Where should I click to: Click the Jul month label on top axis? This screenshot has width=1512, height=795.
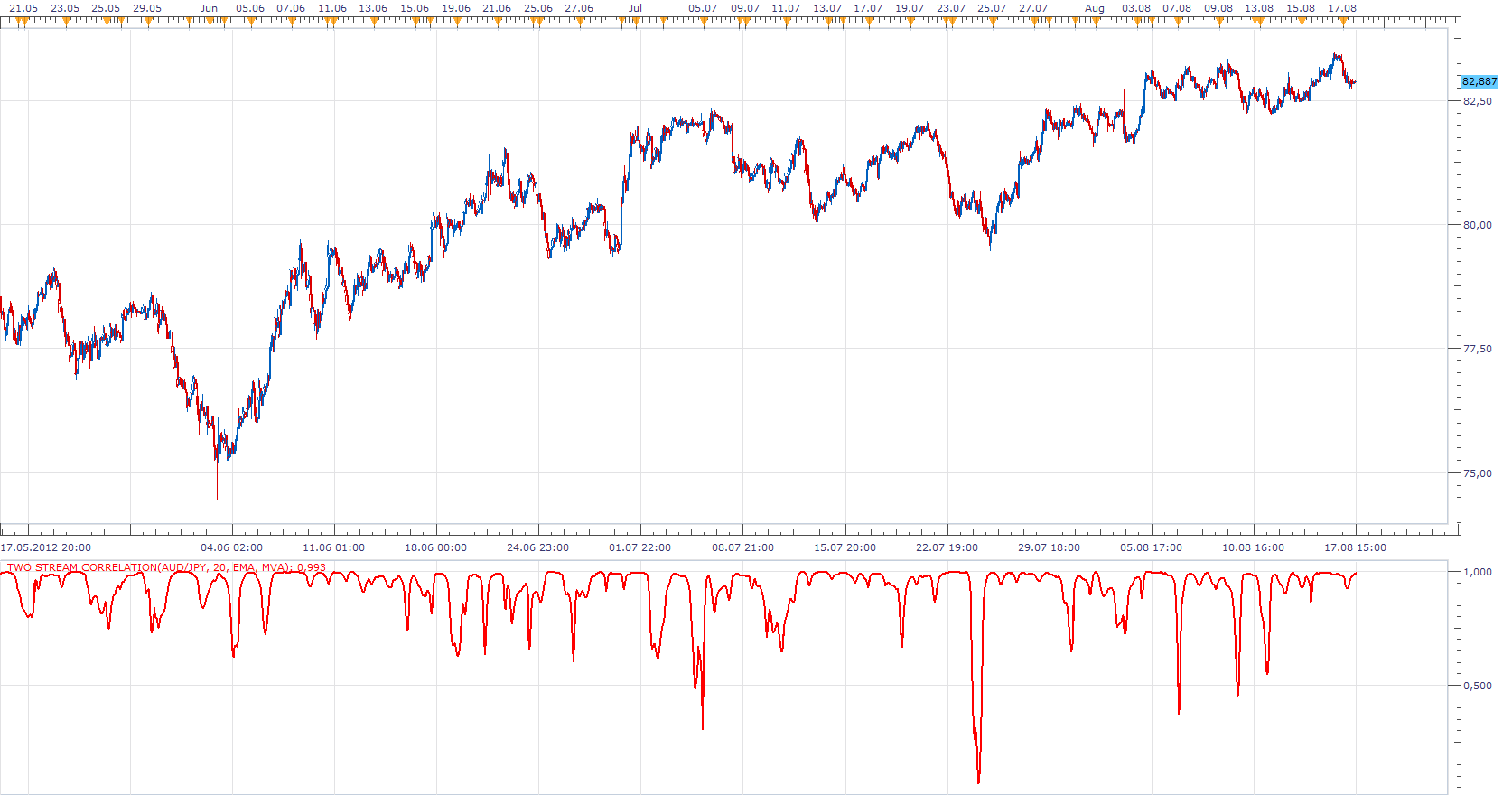pos(636,8)
